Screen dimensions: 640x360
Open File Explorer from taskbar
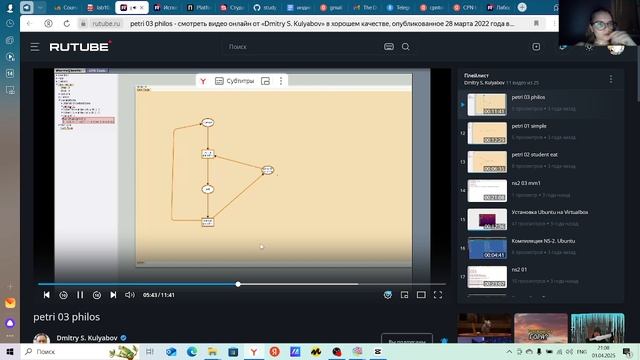pyautogui.click(x=212, y=351)
